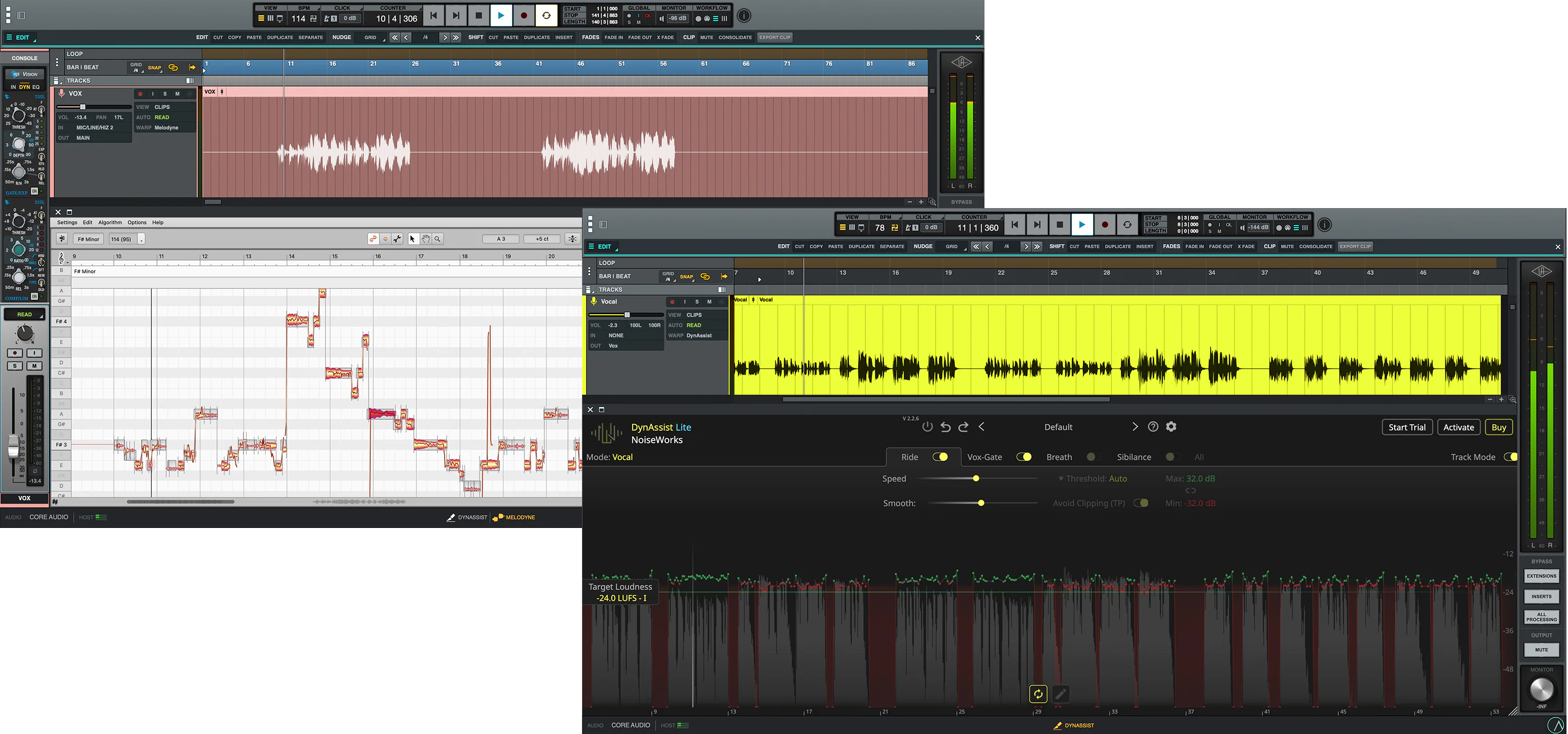Open the Melodyne Options menu
1568x734 pixels.
point(137,223)
